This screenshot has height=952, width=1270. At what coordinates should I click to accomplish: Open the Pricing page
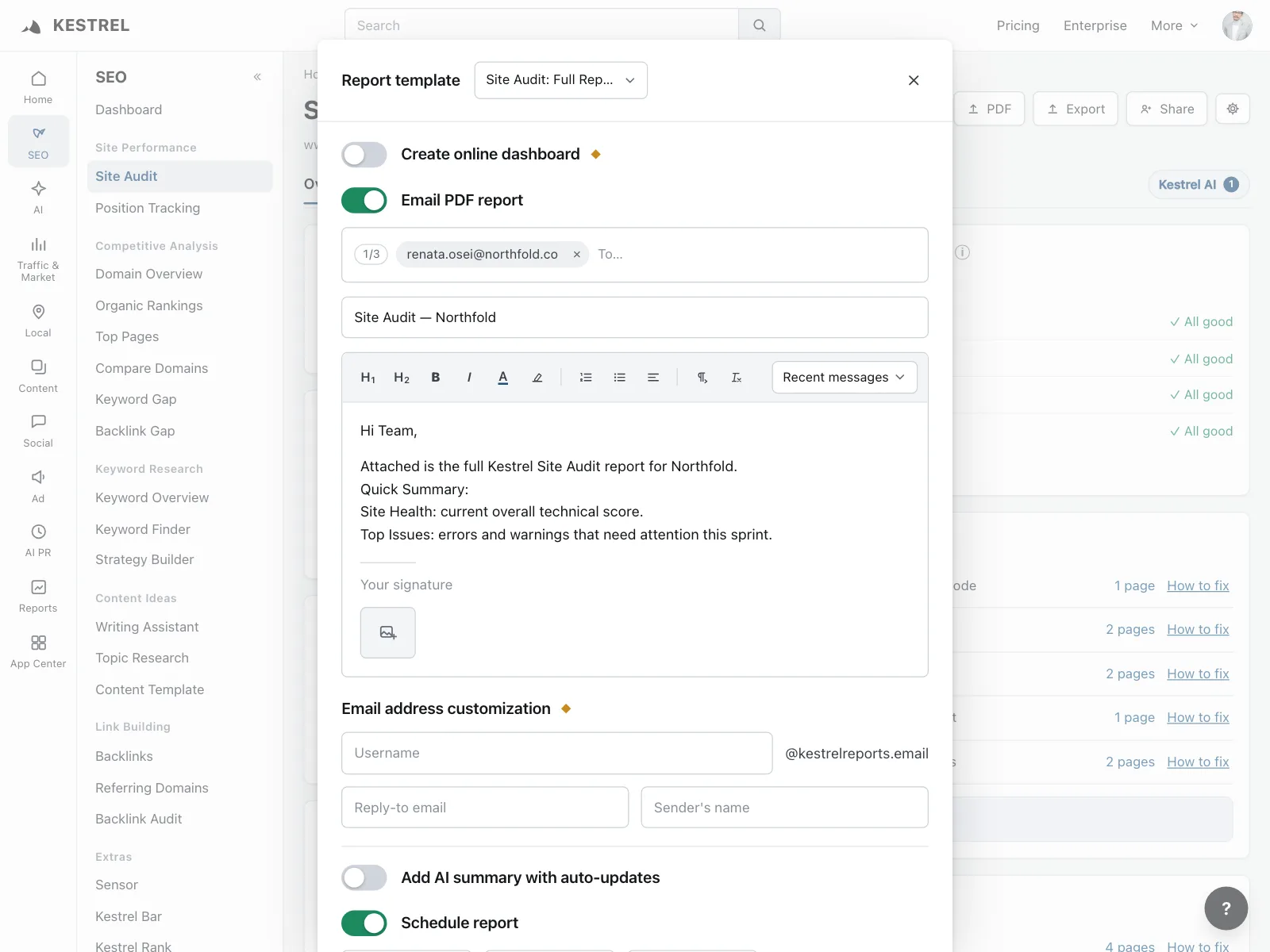tap(1018, 25)
